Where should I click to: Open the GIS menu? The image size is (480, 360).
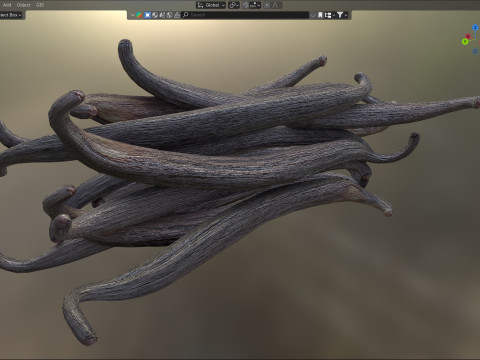pos(40,5)
